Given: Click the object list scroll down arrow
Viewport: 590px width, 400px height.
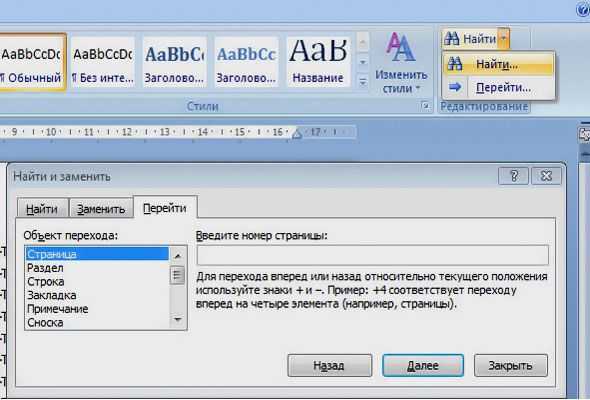Looking at the screenshot, I should coord(178,320).
